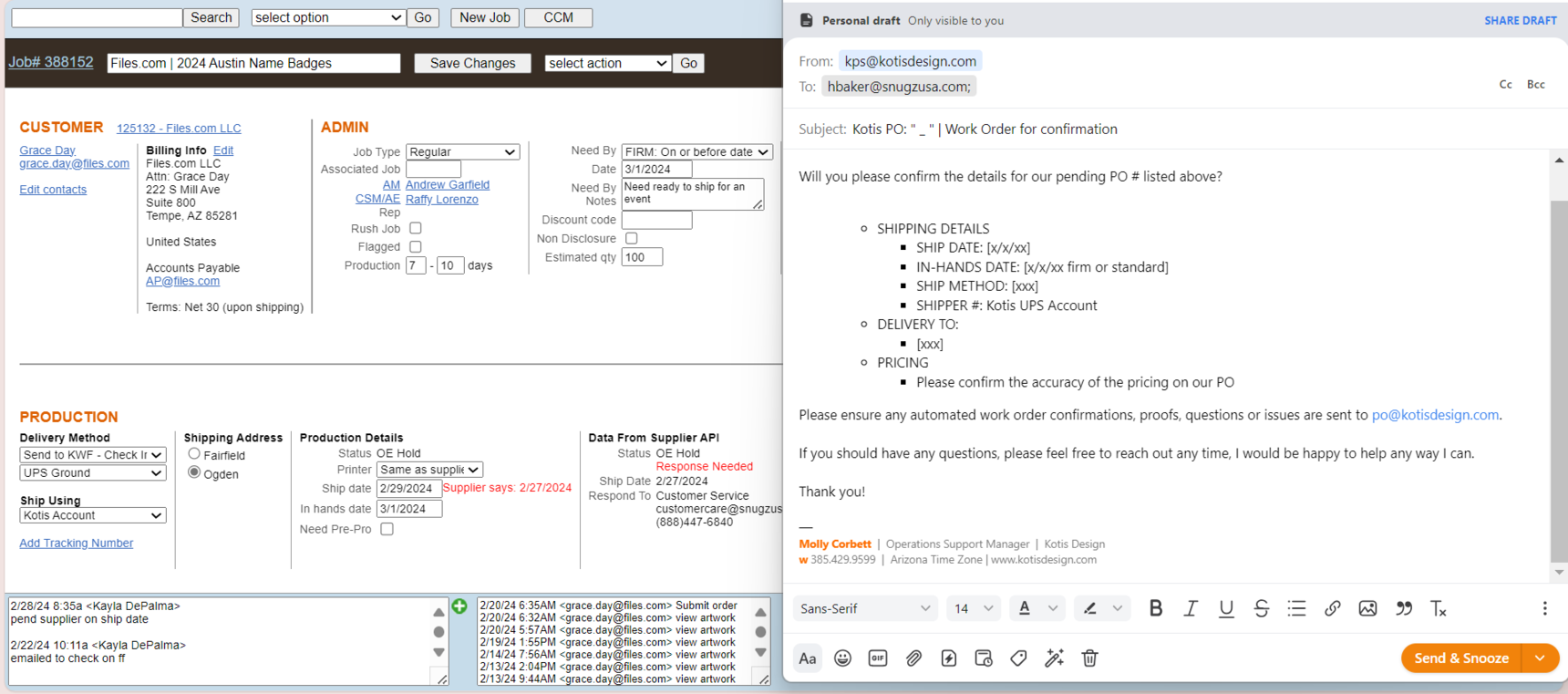Open the emoji picker in draft
The image size is (1568, 694).
[842, 658]
